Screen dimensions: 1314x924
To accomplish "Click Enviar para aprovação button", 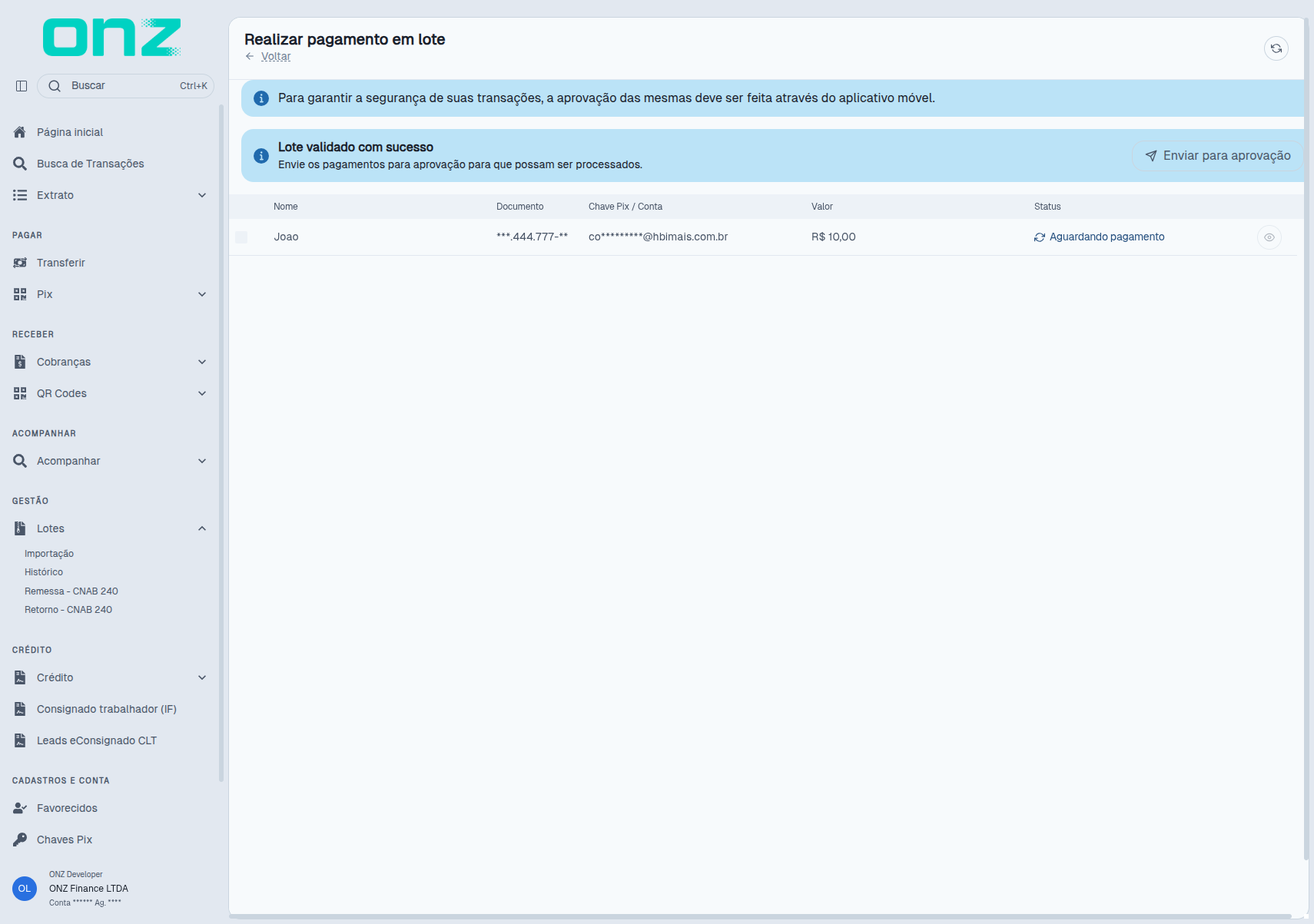I will pyautogui.click(x=1217, y=156).
